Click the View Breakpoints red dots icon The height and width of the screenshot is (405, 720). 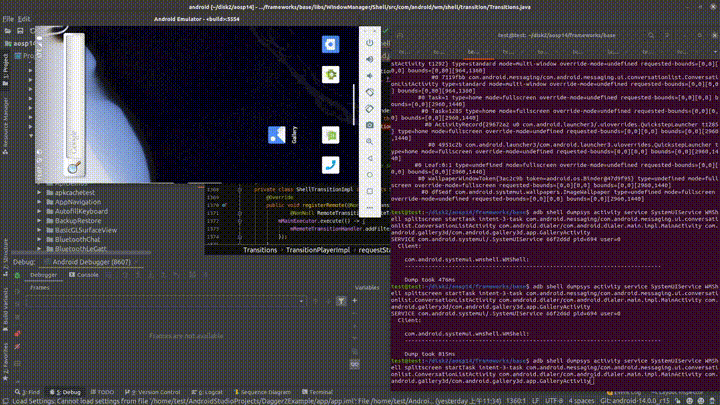(17, 334)
